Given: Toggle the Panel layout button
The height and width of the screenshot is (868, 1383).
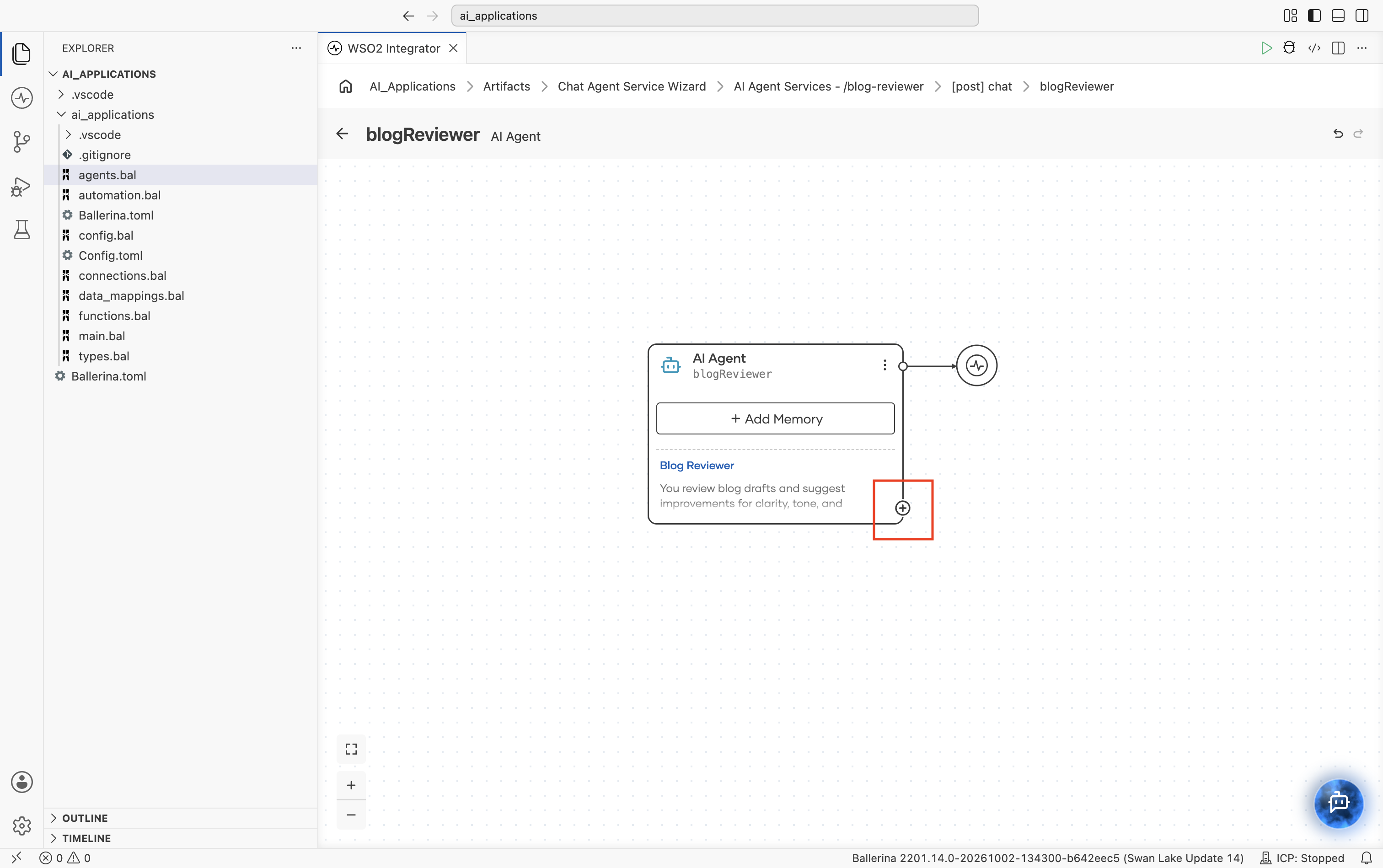Looking at the screenshot, I should tap(1338, 16).
